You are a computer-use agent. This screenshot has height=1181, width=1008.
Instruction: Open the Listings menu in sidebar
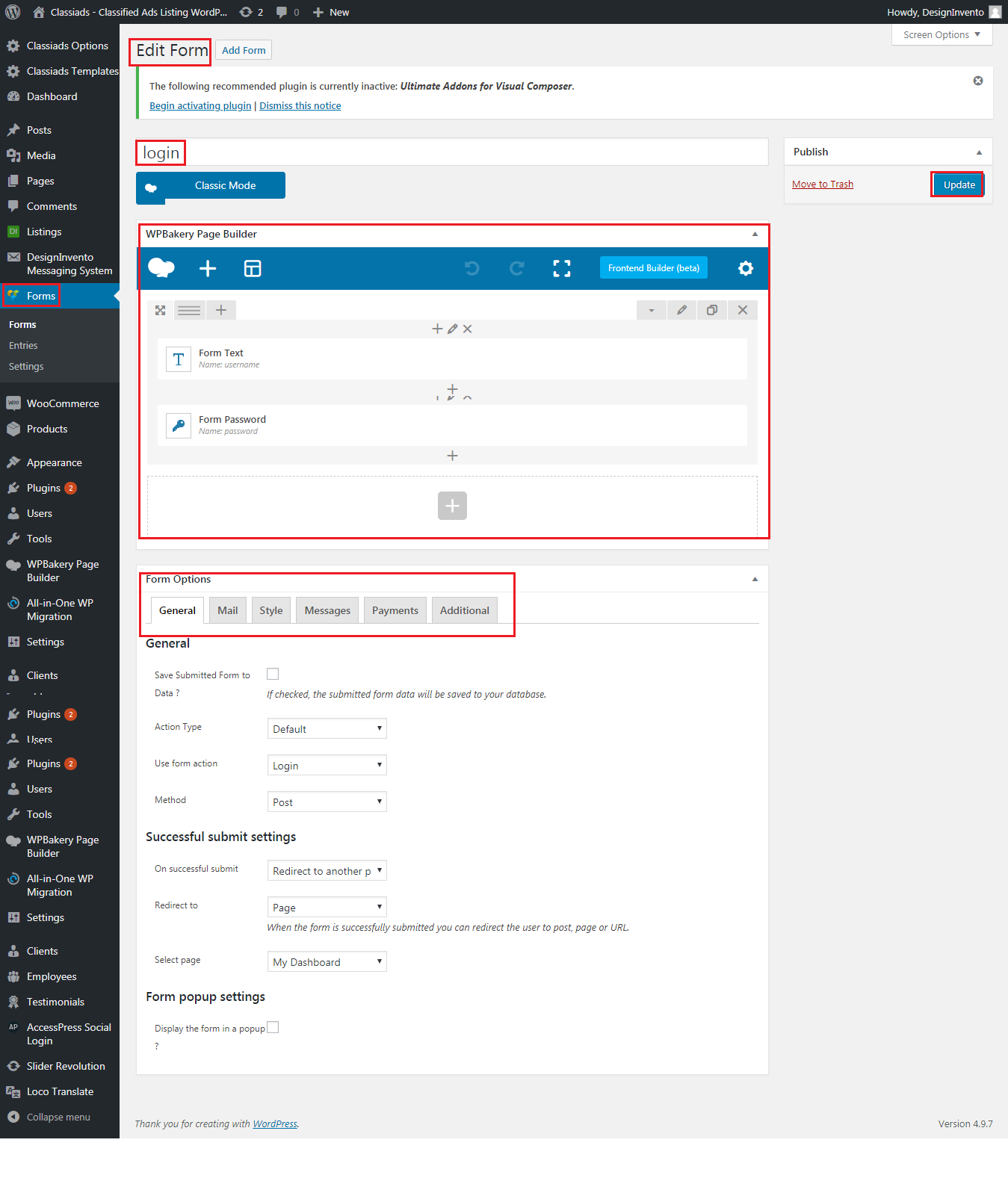60,232
